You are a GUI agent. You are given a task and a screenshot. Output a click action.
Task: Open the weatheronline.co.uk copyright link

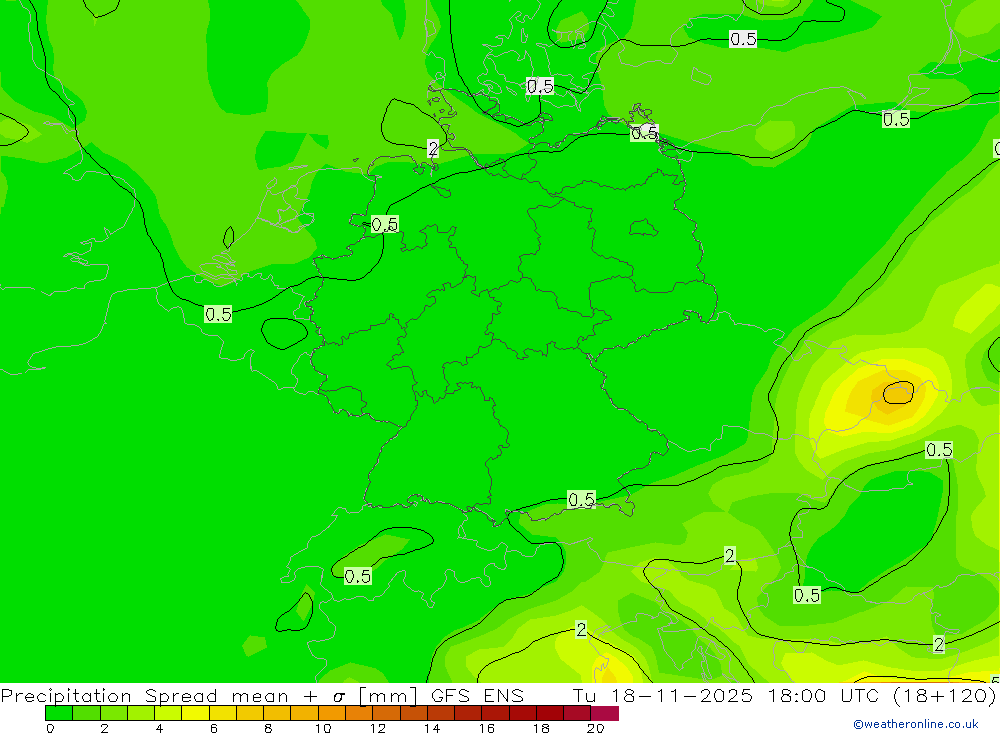[x=916, y=724]
